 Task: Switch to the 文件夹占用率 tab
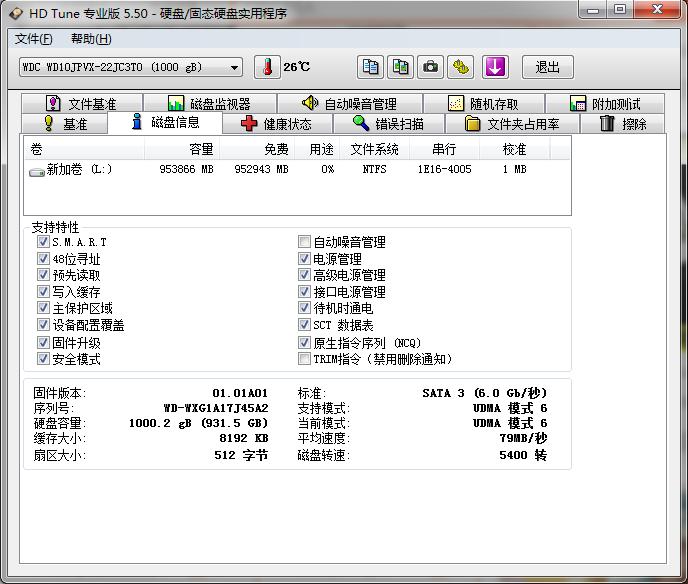[x=512, y=124]
